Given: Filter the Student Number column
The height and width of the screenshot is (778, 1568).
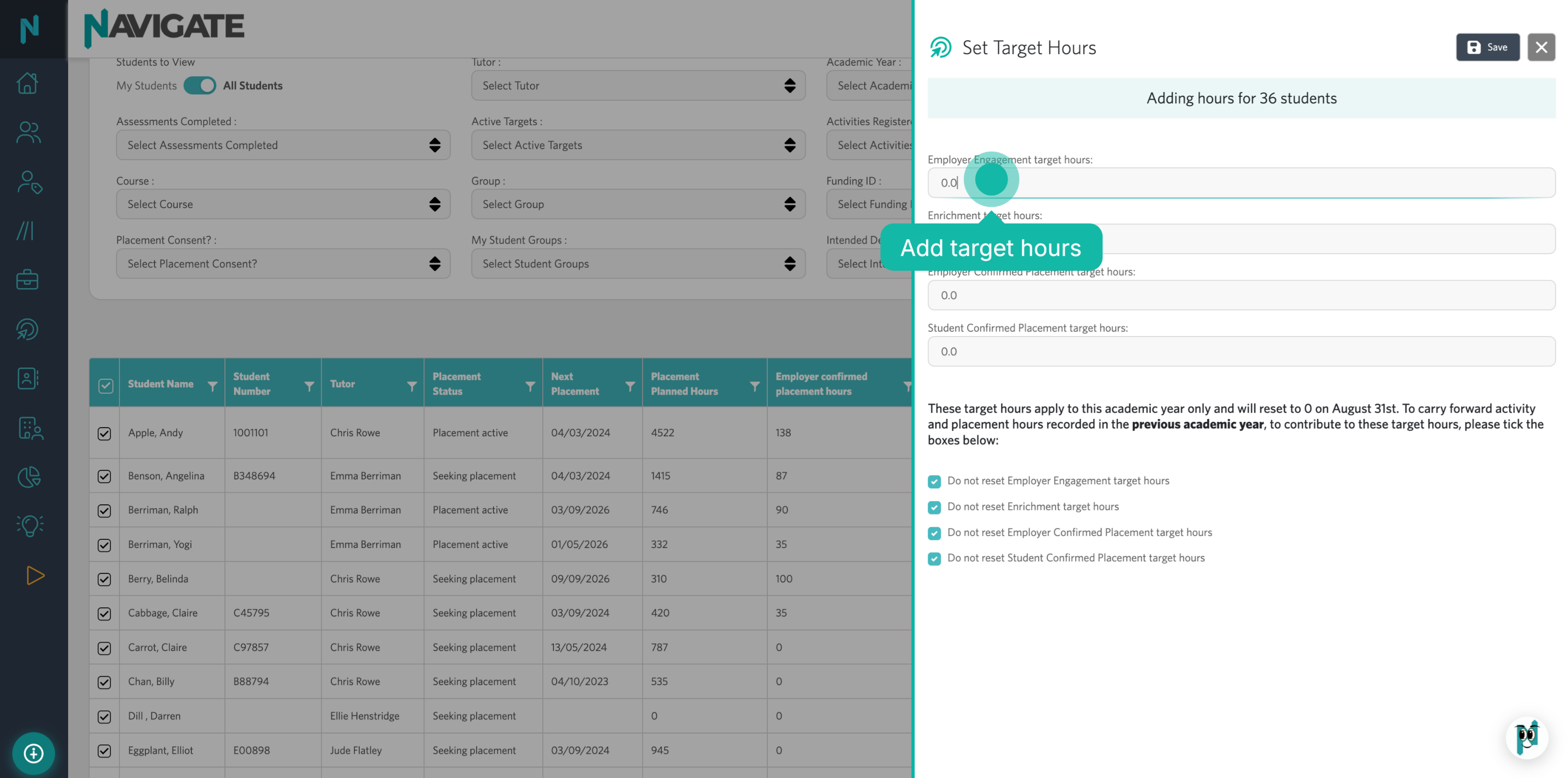Looking at the screenshot, I should [309, 386].
